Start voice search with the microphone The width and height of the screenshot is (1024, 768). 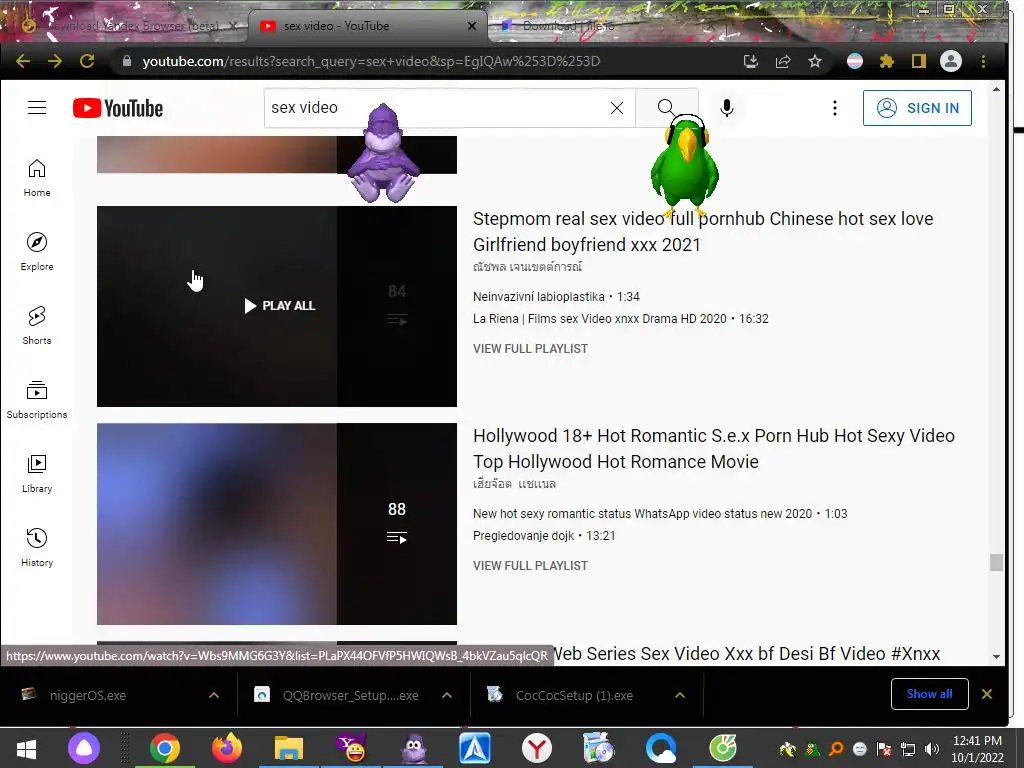(727, 108)
